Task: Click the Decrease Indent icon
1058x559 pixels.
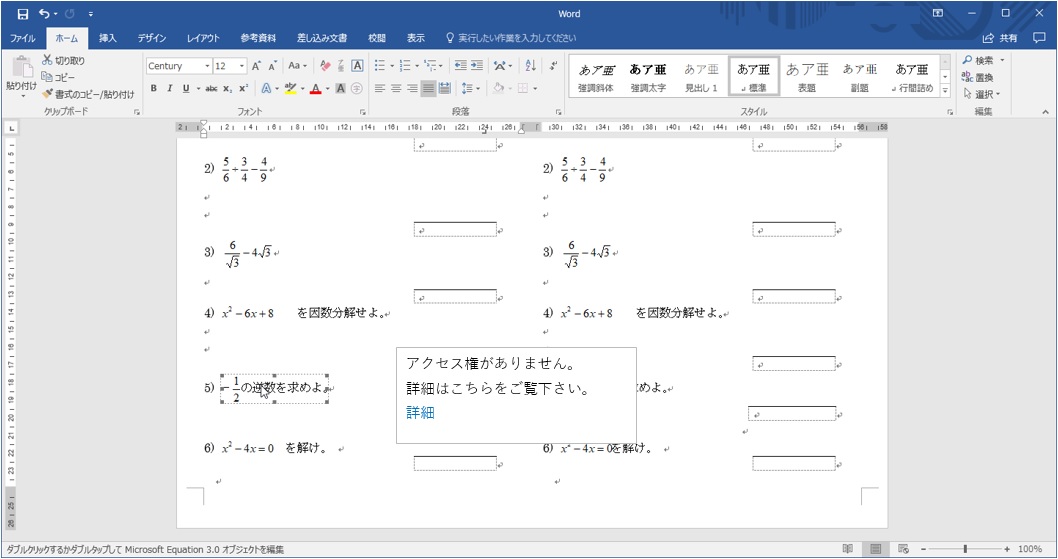Action: point(460,66)
